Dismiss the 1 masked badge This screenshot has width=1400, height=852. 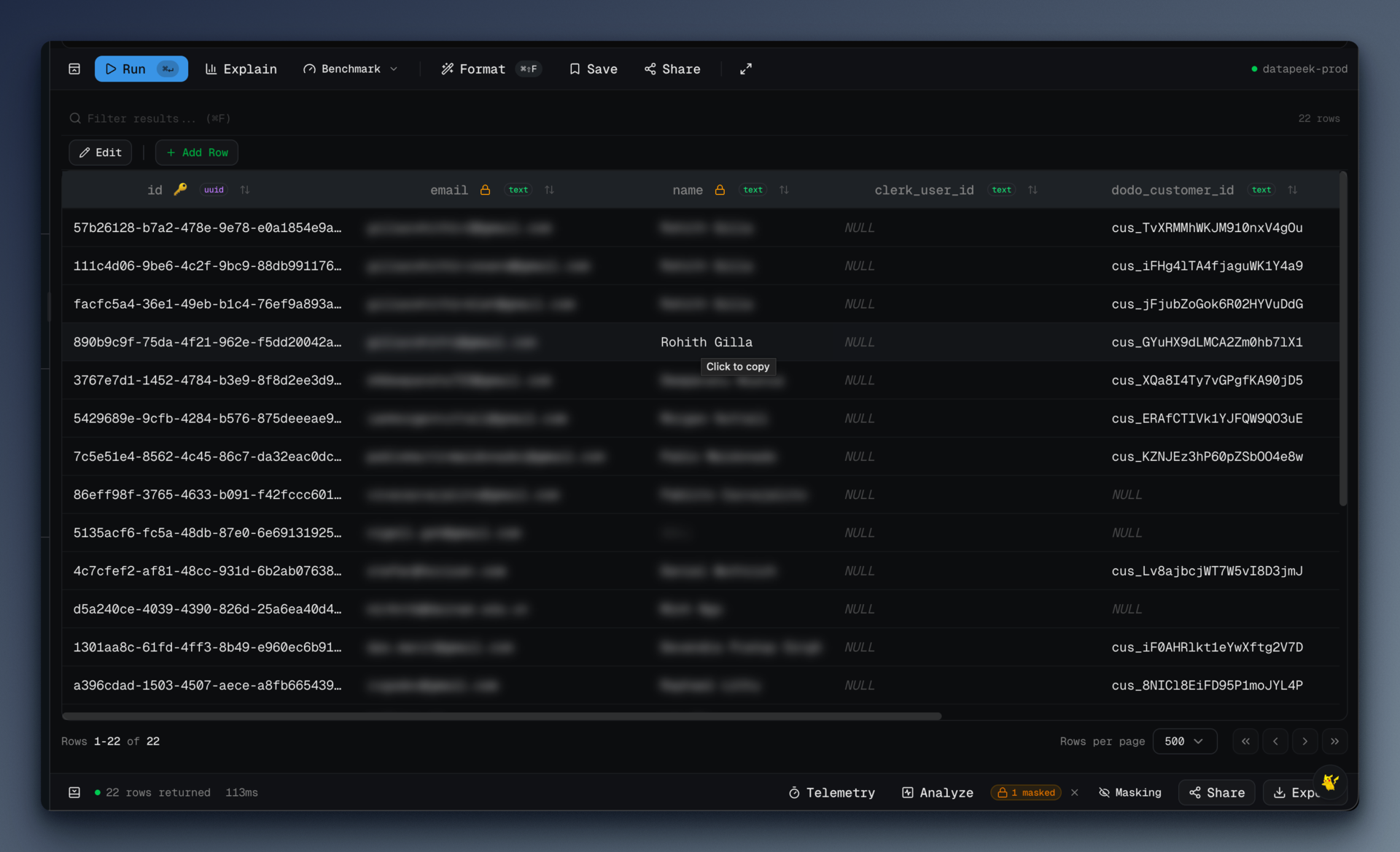pyautogui.click(x=1074, y=793)
